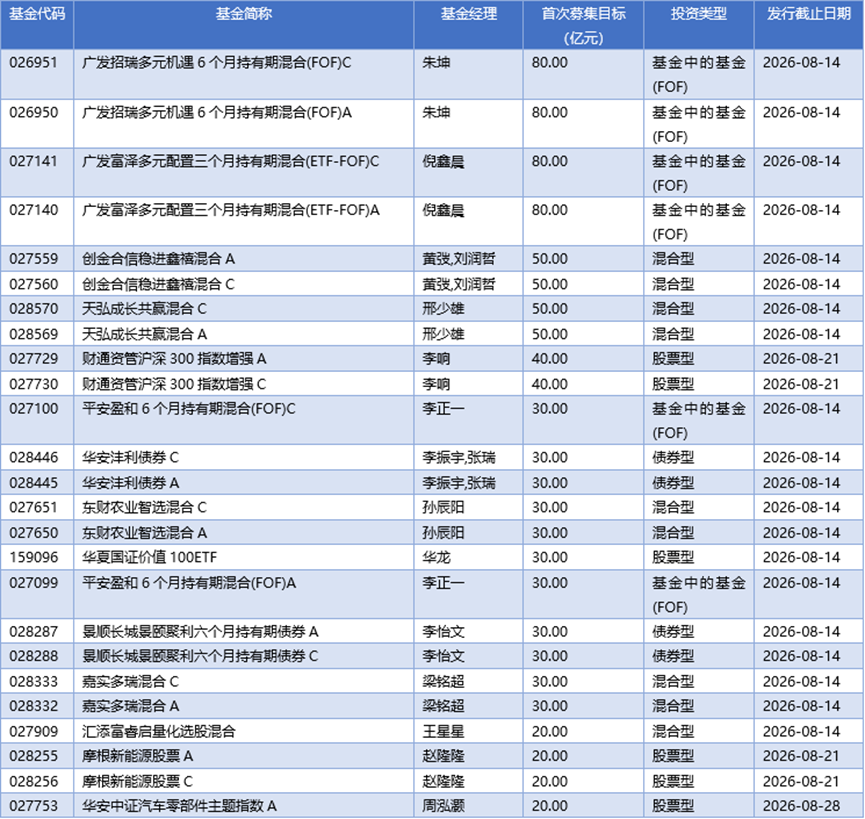
Task: Click manager 华龙 in row 159096
Action: coord(436,558)
